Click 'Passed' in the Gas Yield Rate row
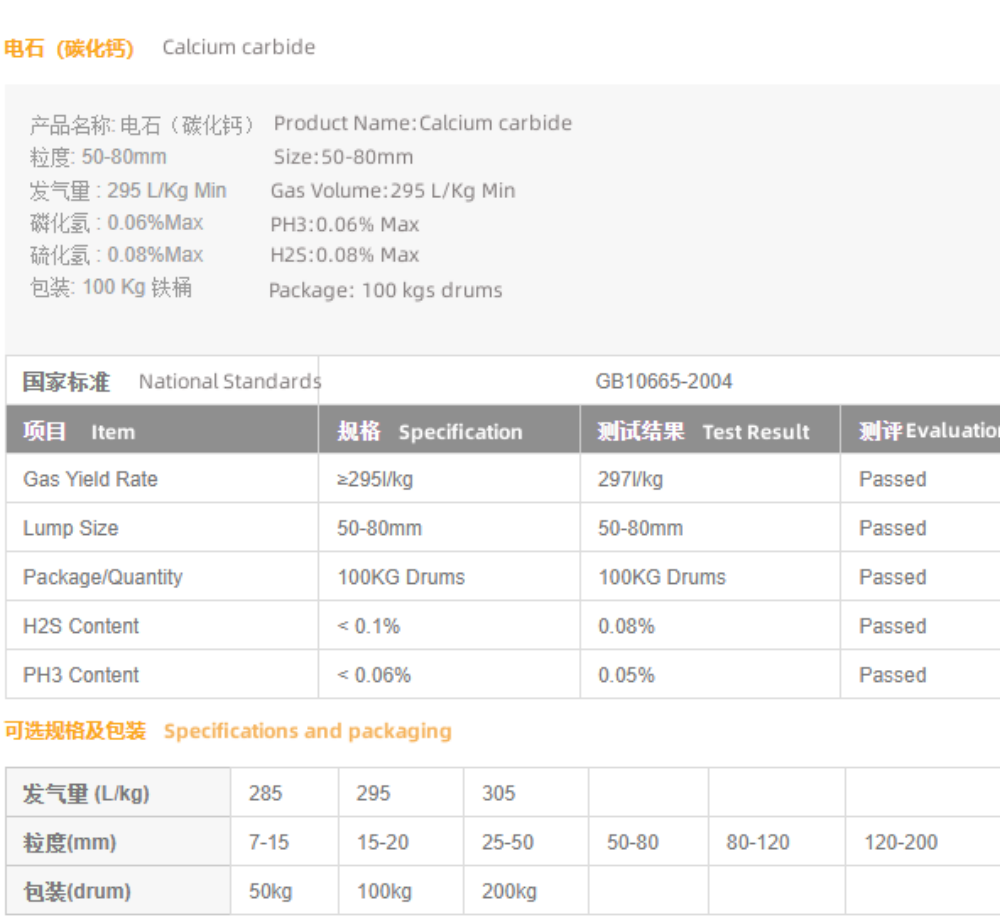 892,479
